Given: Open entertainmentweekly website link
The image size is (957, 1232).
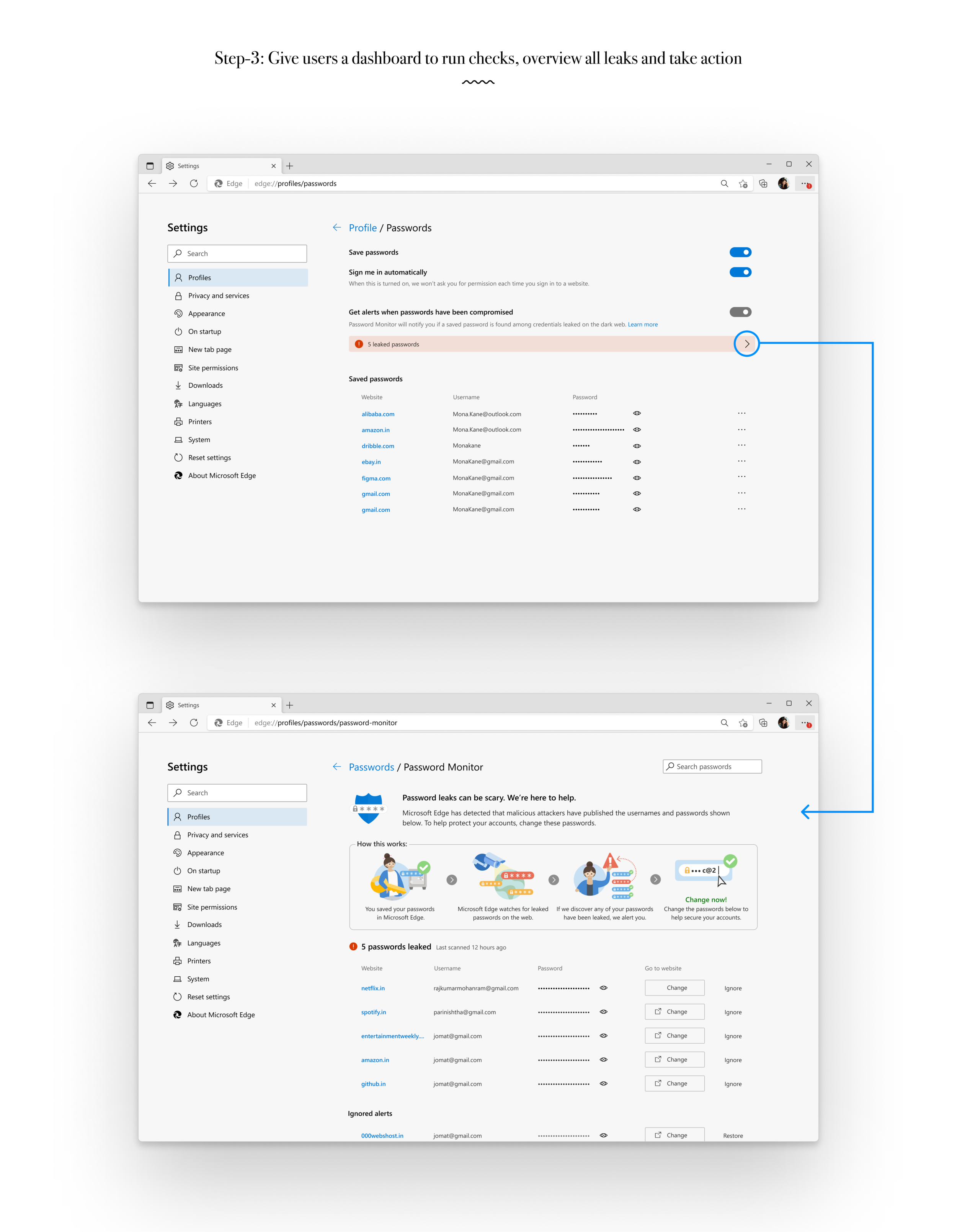Looking at the screenshot, I should pos(392,1036).
